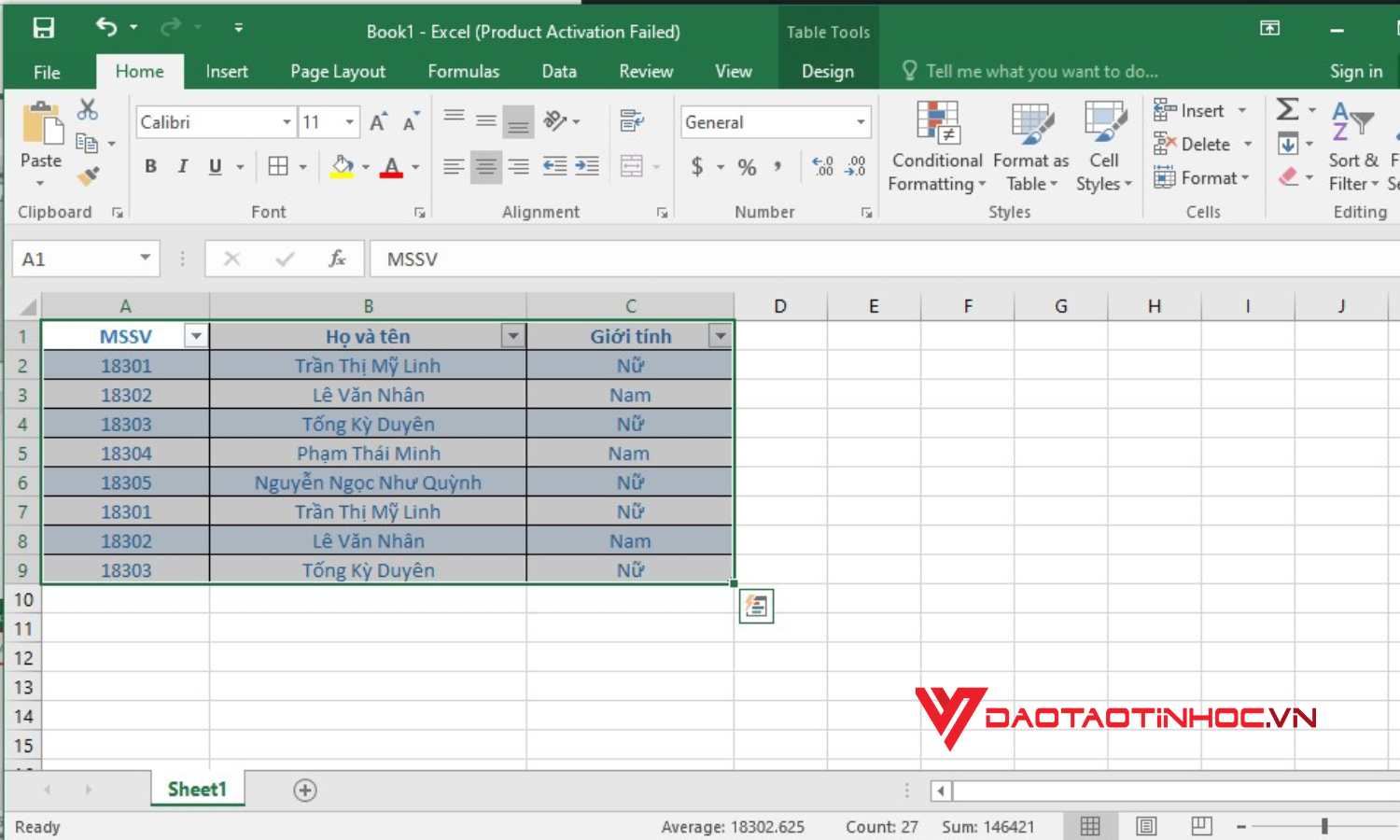
Task: Click the Format as Table button
Action: (1031, 147)
